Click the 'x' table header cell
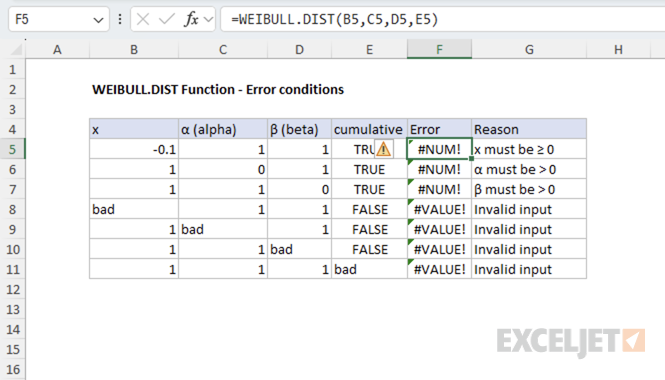The height and width of the screenshot is (380, 665). [x=134, y=129]
